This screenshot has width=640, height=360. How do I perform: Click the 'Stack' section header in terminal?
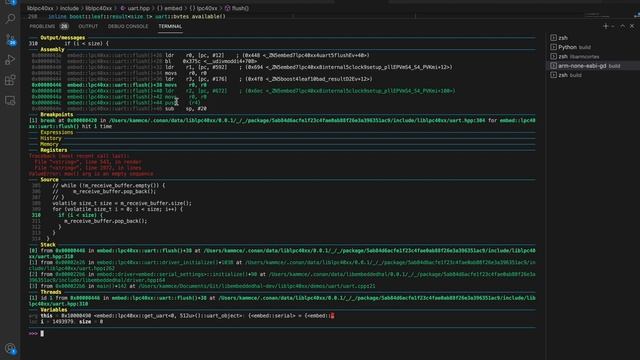48,245
